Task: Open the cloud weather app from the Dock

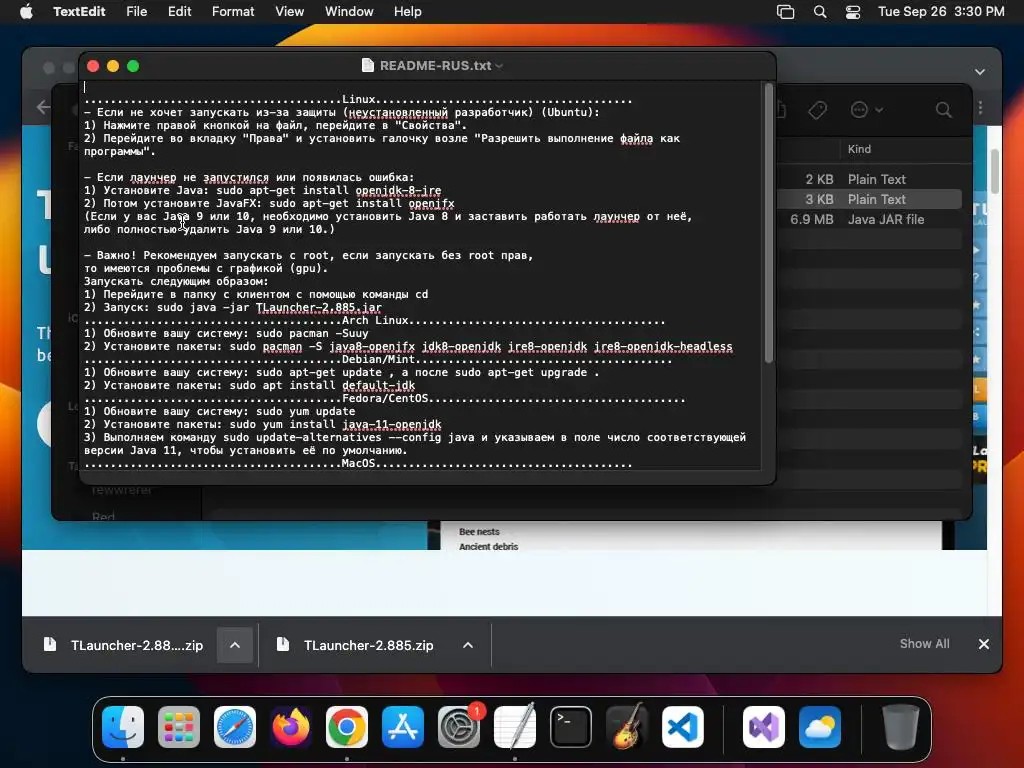Action: (820, 727)
